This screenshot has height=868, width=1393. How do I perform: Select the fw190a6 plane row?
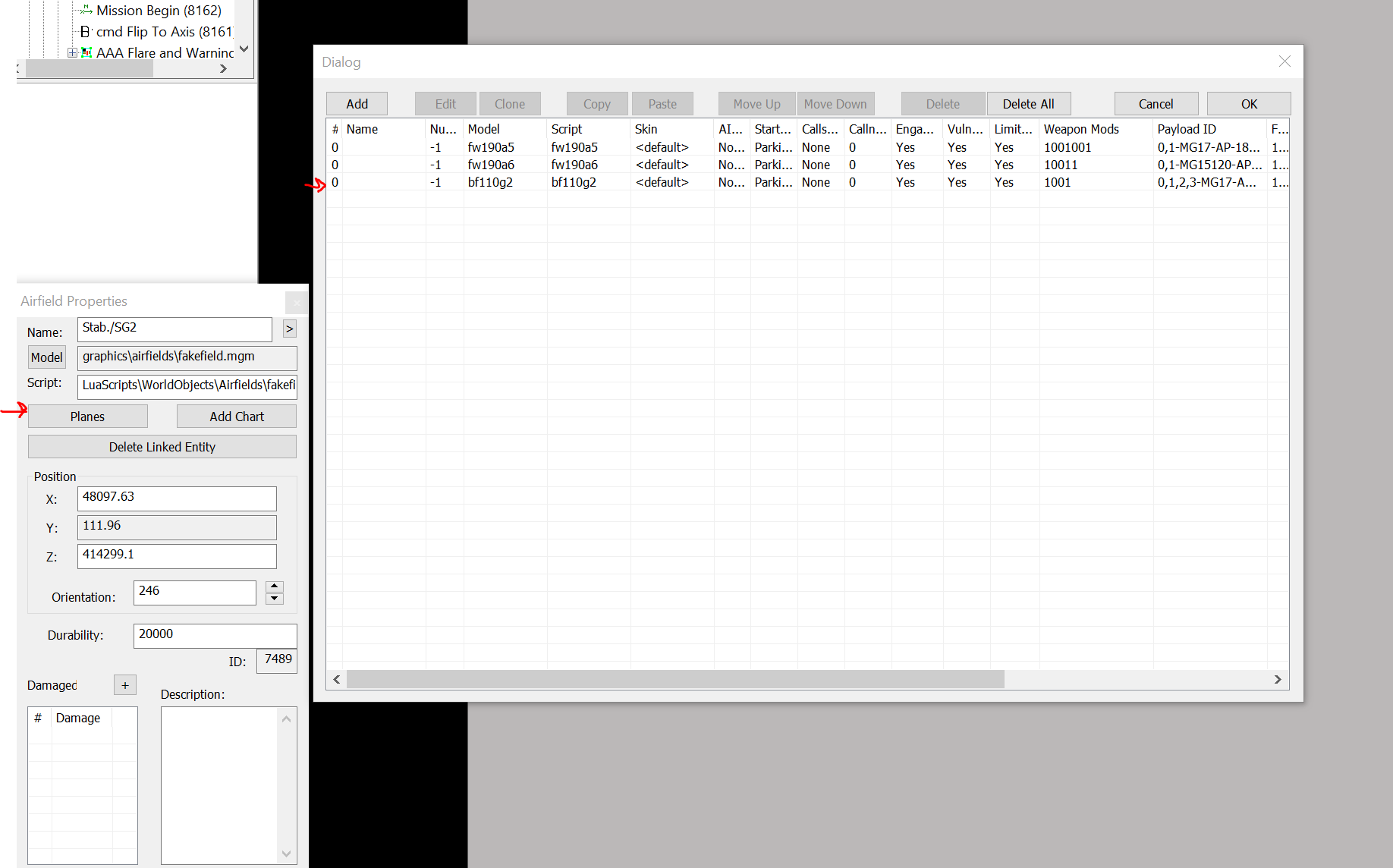[x=808, y=165]
